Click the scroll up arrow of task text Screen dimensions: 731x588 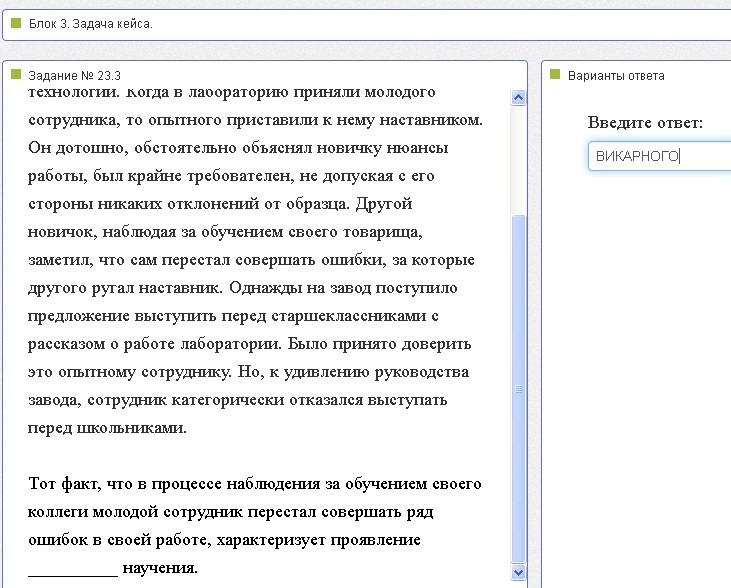click(518, 97)
